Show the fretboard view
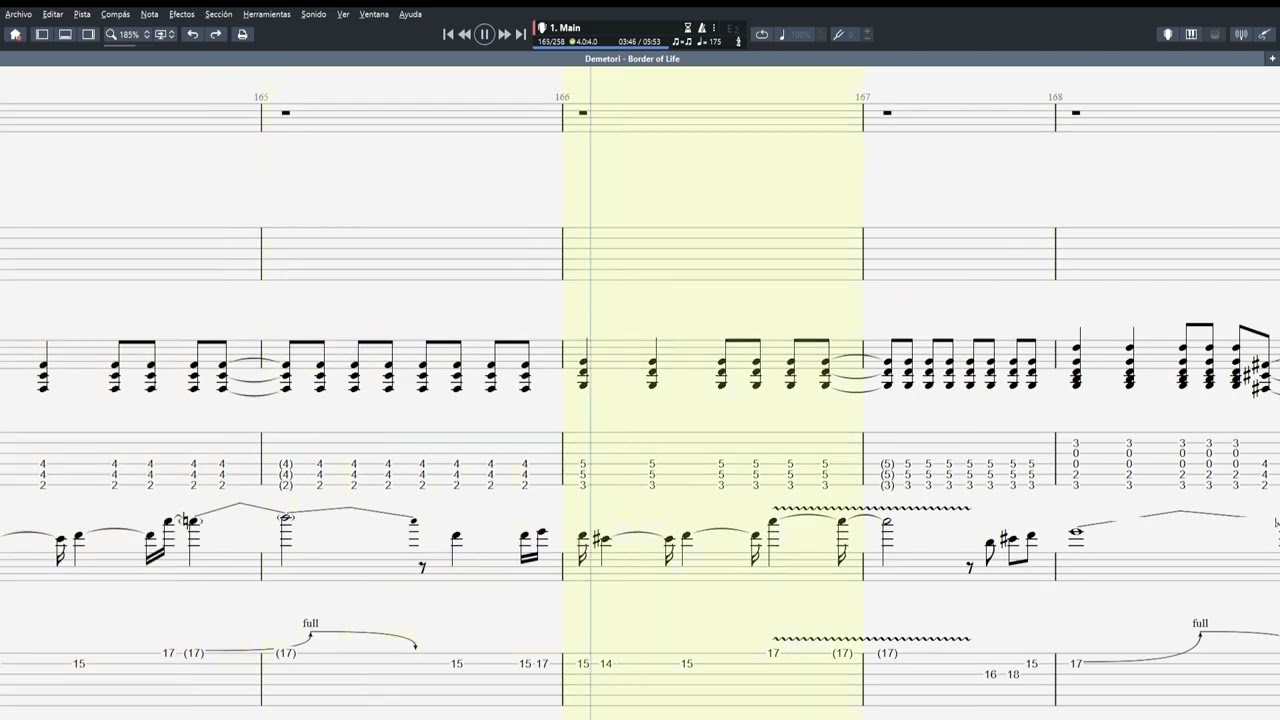The image size is (1280, 720). [1167, 34]
